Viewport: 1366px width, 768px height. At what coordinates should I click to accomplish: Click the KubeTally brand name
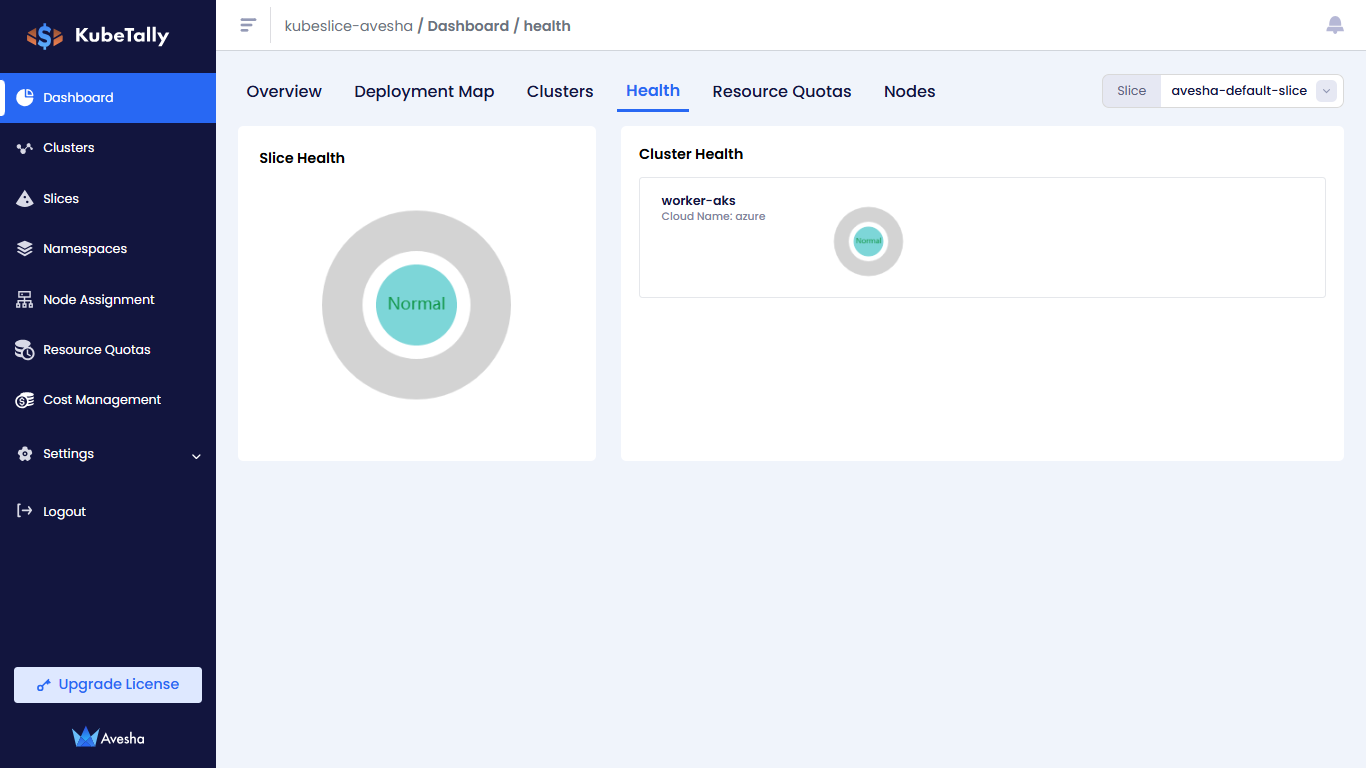tap(122, 36)
